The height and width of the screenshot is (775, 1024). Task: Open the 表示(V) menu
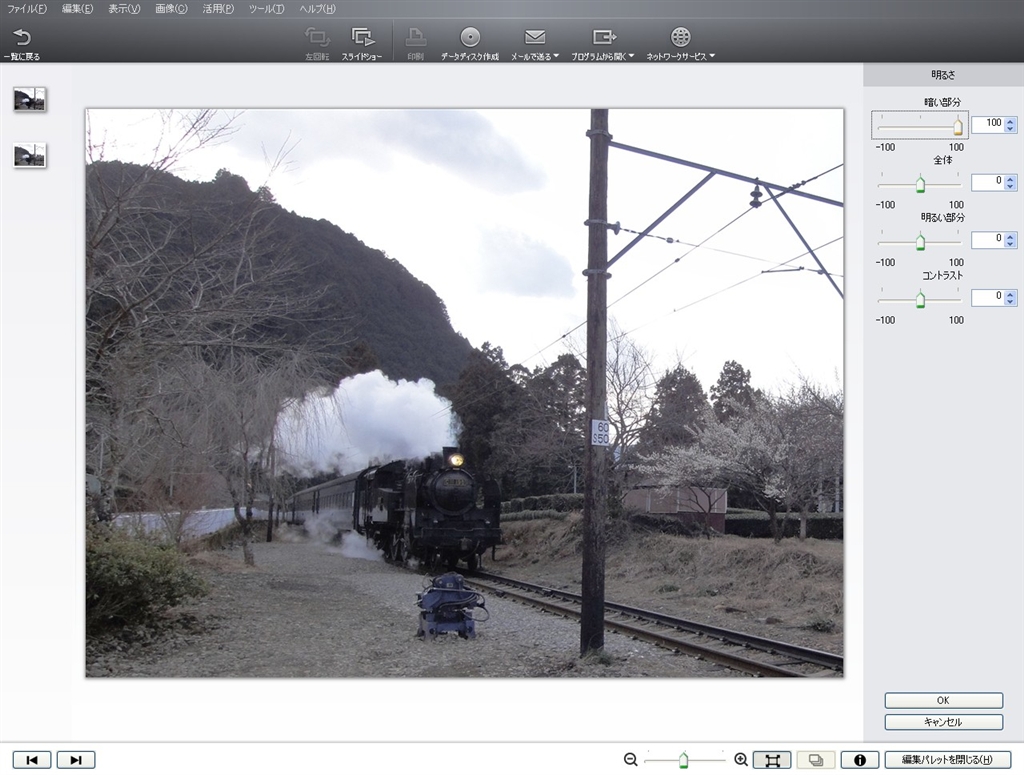pos(124,8)
